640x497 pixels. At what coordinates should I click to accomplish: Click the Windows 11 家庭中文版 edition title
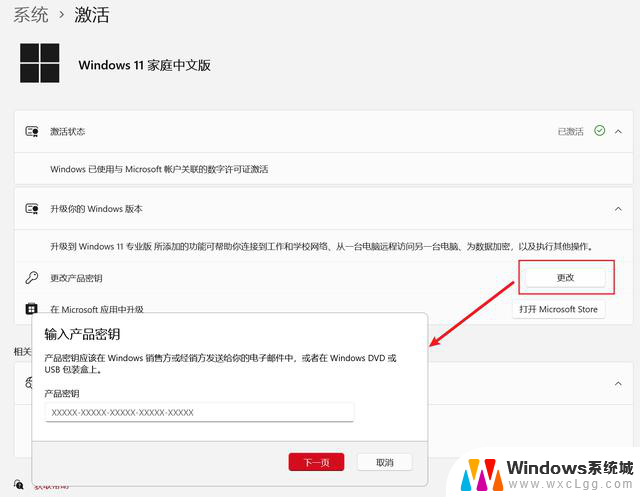point(144,65)
